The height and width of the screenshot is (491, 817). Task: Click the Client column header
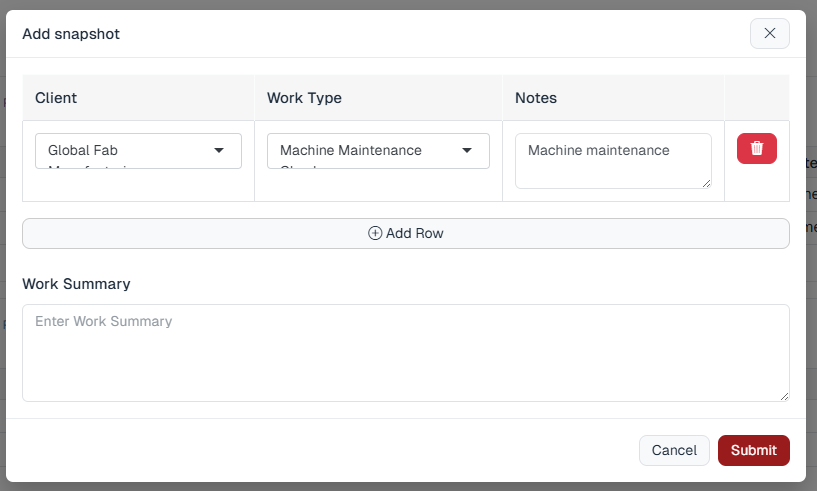coord(56,98)
